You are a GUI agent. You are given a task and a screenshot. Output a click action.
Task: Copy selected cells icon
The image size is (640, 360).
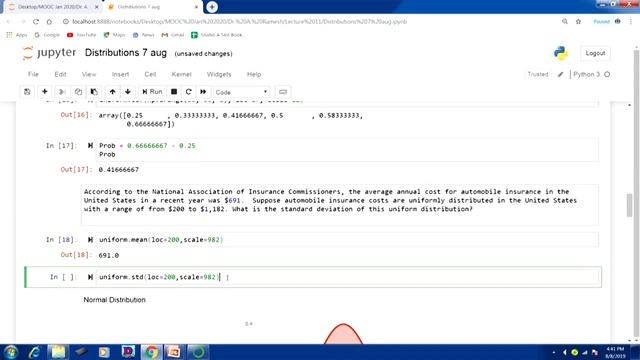point(78,92)
